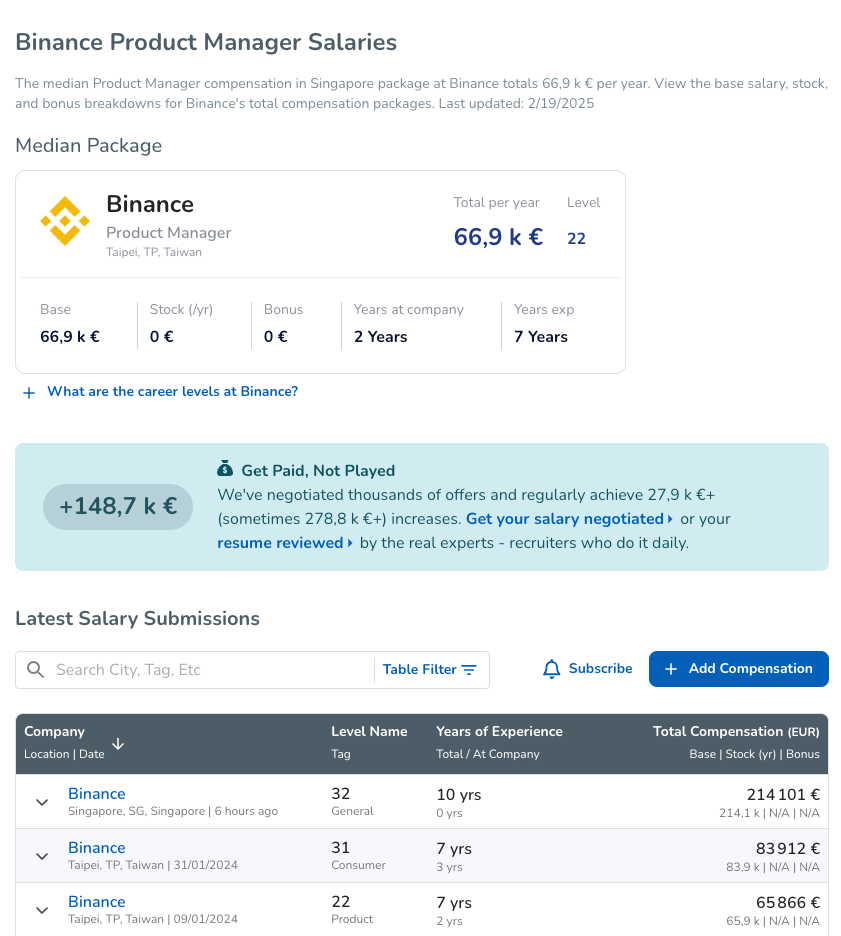Click the Years of Experience column header
Screen dimensions: 841x936
coord(500,731)
